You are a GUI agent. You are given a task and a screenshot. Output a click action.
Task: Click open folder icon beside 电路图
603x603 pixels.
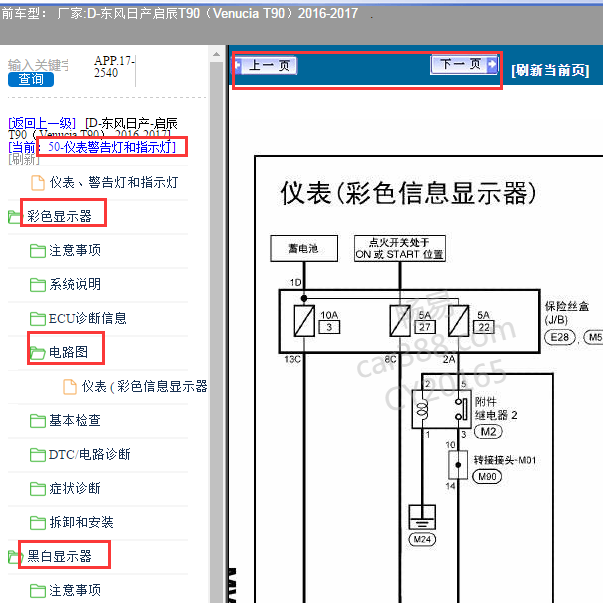click(x=38, y=353)
